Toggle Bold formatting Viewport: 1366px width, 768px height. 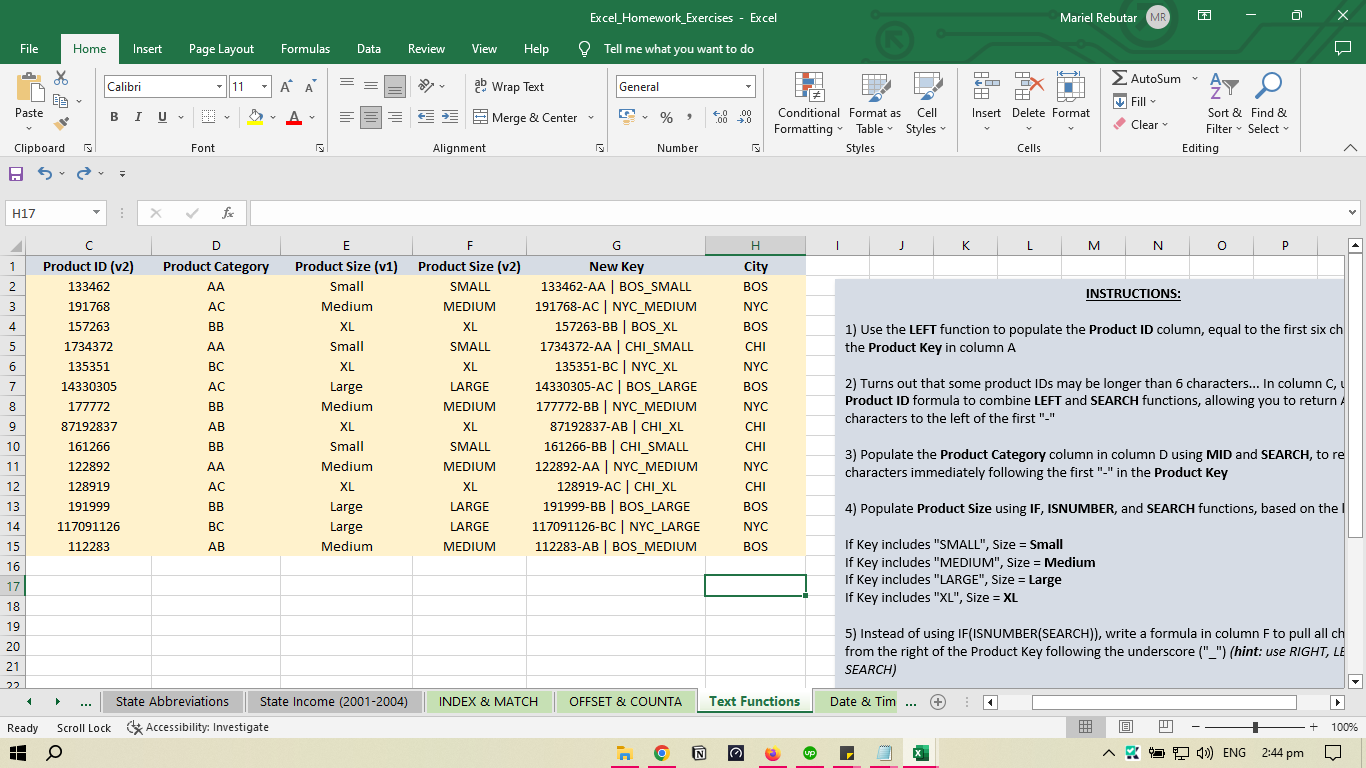click(x=114, y=117)
